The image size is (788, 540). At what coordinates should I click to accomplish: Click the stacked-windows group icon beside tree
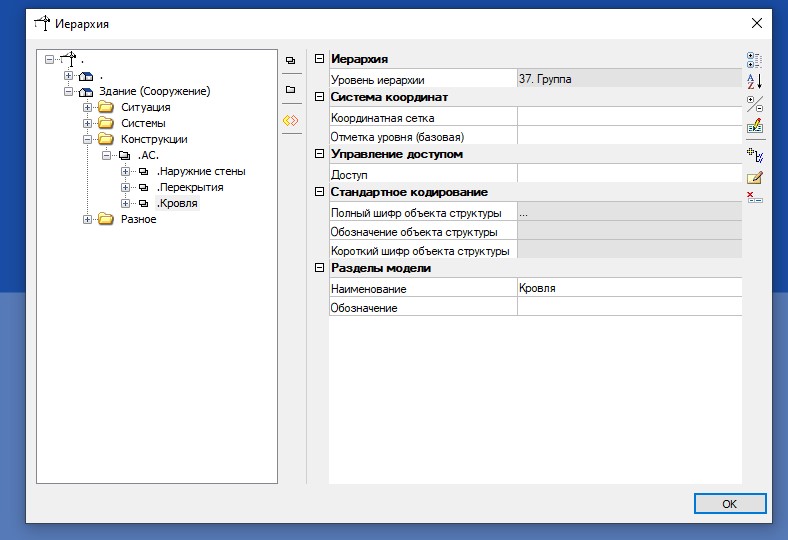click(x=291, y=61)
